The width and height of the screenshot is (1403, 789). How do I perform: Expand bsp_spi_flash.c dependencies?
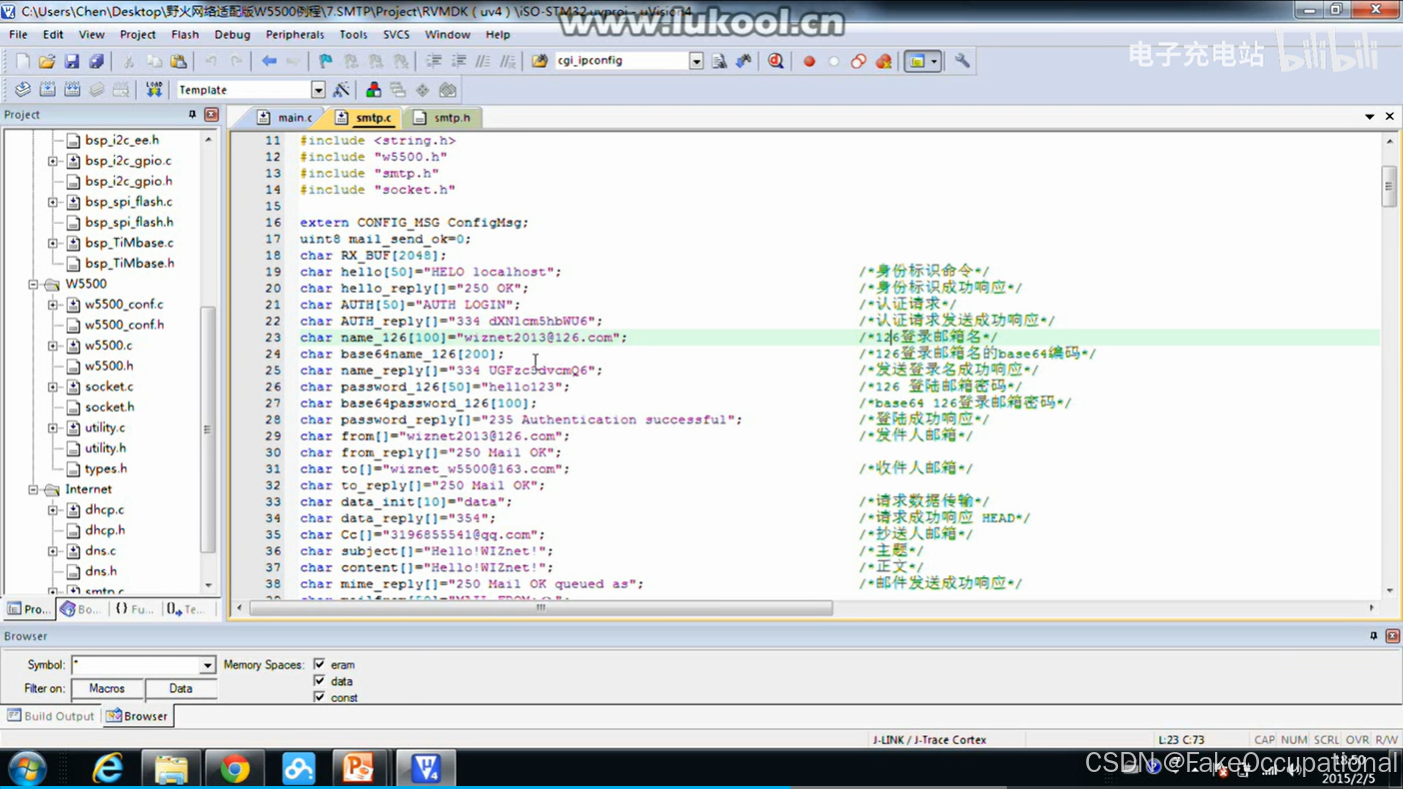(x=53, y=202)
